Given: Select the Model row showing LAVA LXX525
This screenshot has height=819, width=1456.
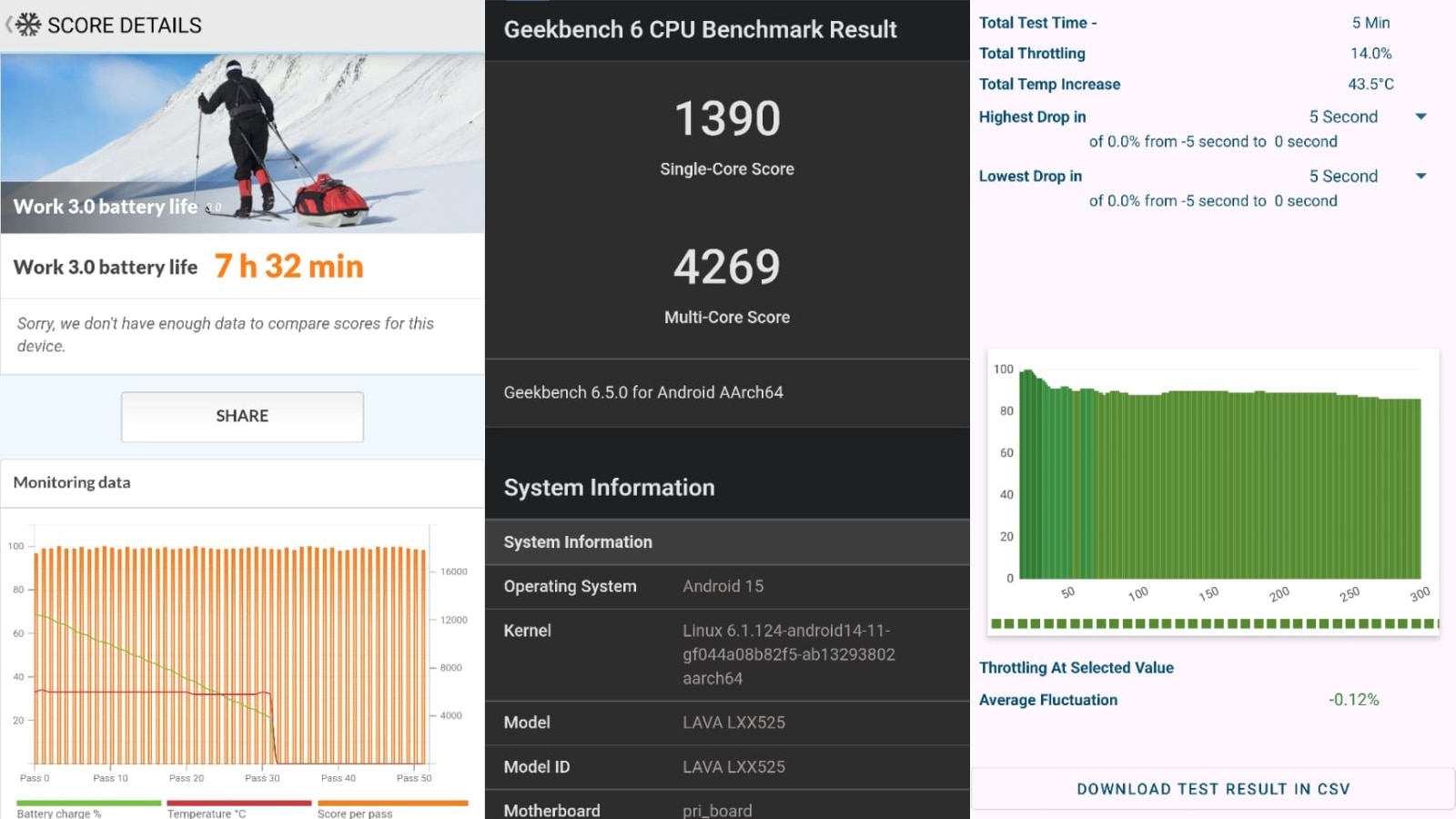Looking at the screenshot, I should pos(728,723).
